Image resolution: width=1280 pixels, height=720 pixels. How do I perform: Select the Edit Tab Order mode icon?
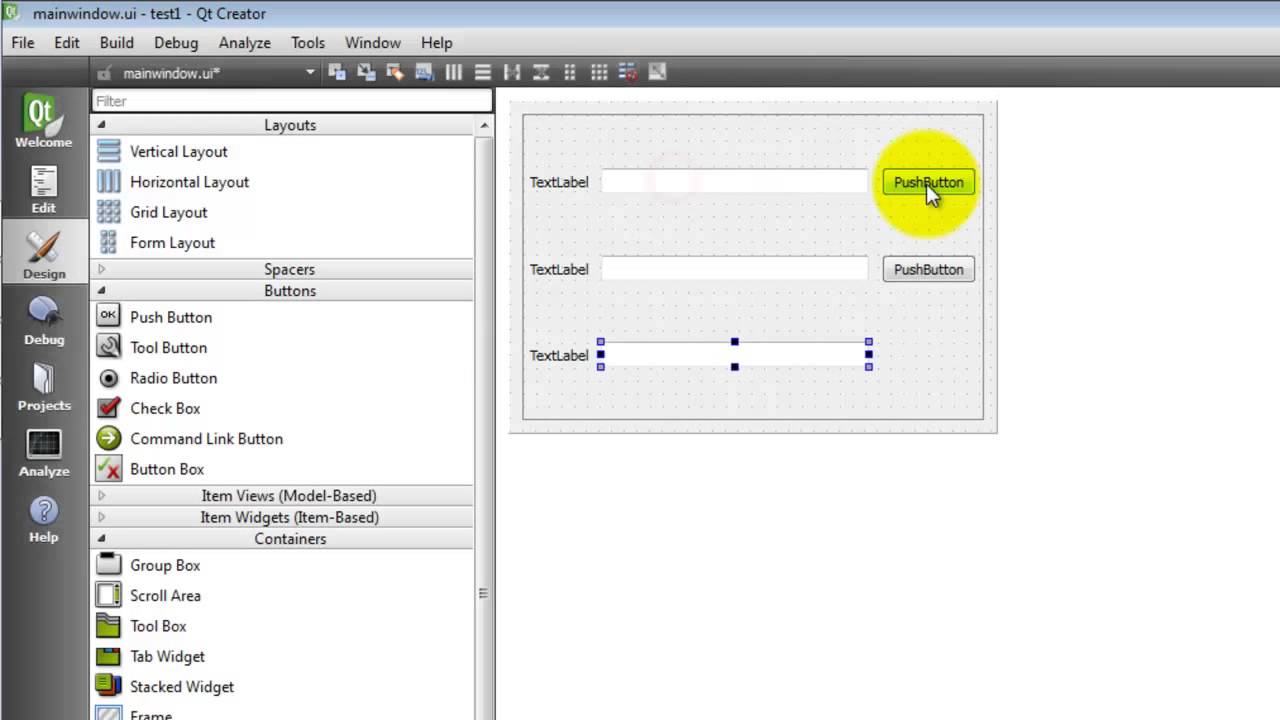[424, 72]
